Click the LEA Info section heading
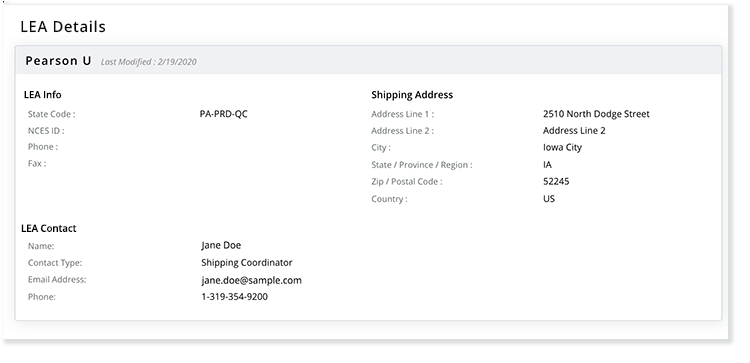Viewport: 750px width, 363px height. [43, 95]
